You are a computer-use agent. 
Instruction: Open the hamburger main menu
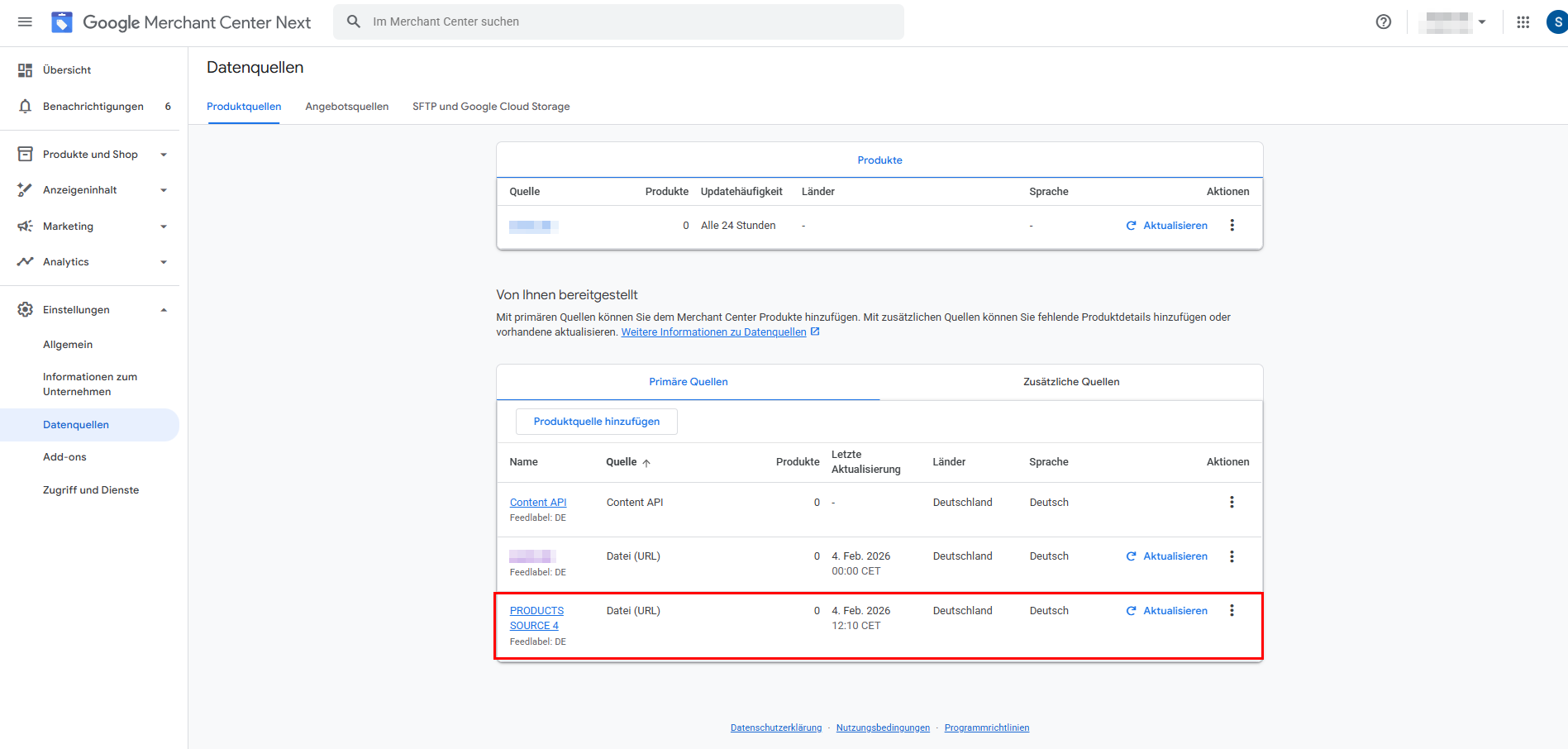pyautogui.click(x=25, y=21)
